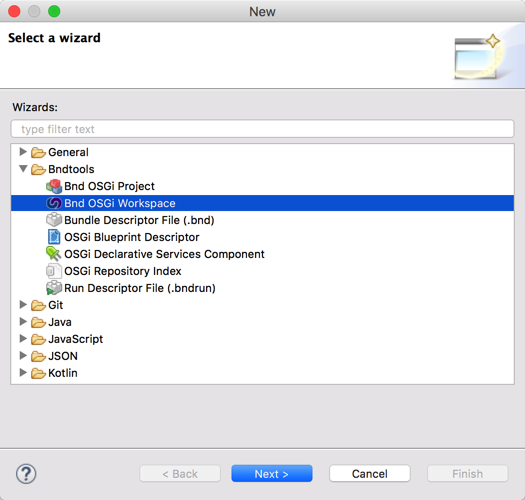Select the 'JavaScript' category label
Image resolution: width=525 pixels, height=500 pixels.
pos(76,339)
